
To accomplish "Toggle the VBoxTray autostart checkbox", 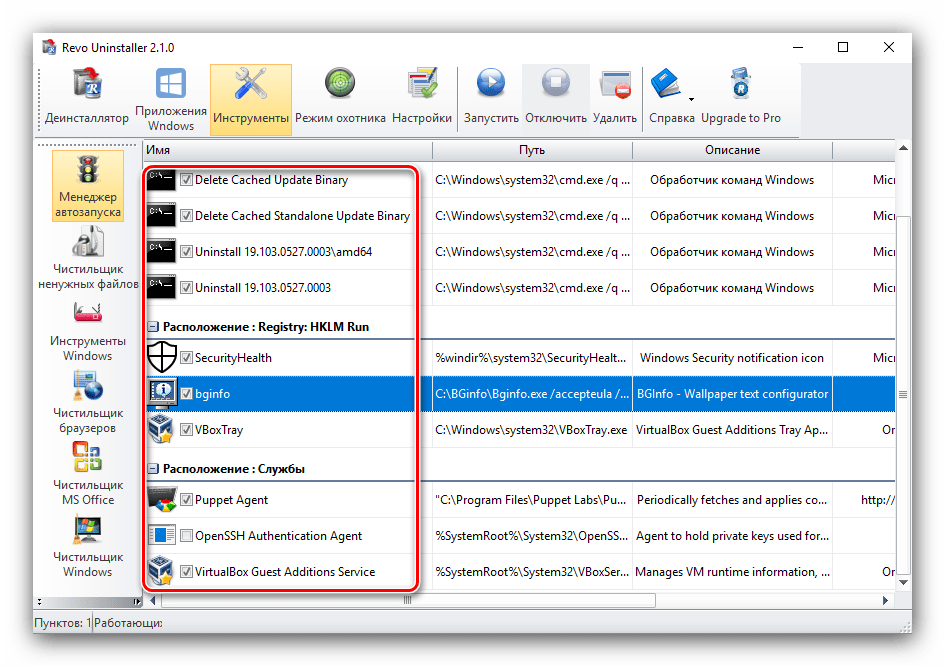I will 186,430.
